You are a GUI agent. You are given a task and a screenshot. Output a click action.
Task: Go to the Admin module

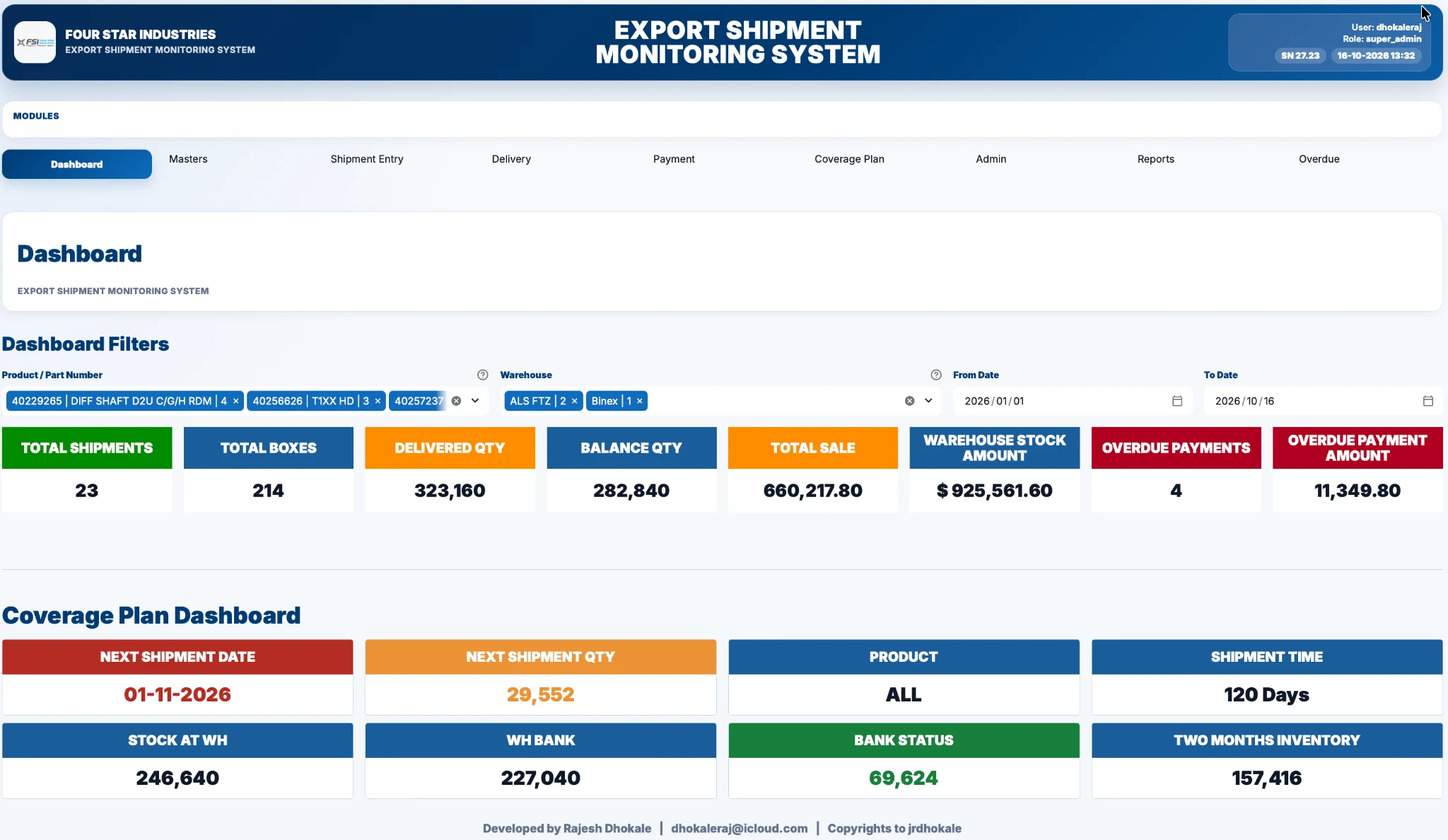click(991, 159)
